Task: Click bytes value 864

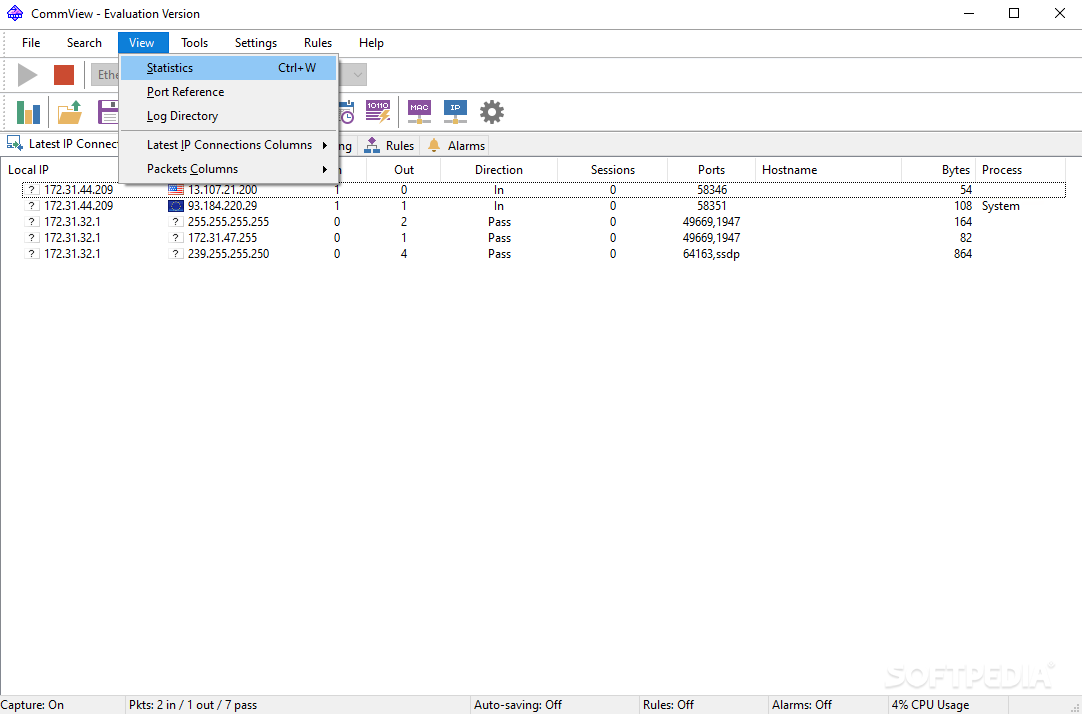Action: [x=963, y=253]
